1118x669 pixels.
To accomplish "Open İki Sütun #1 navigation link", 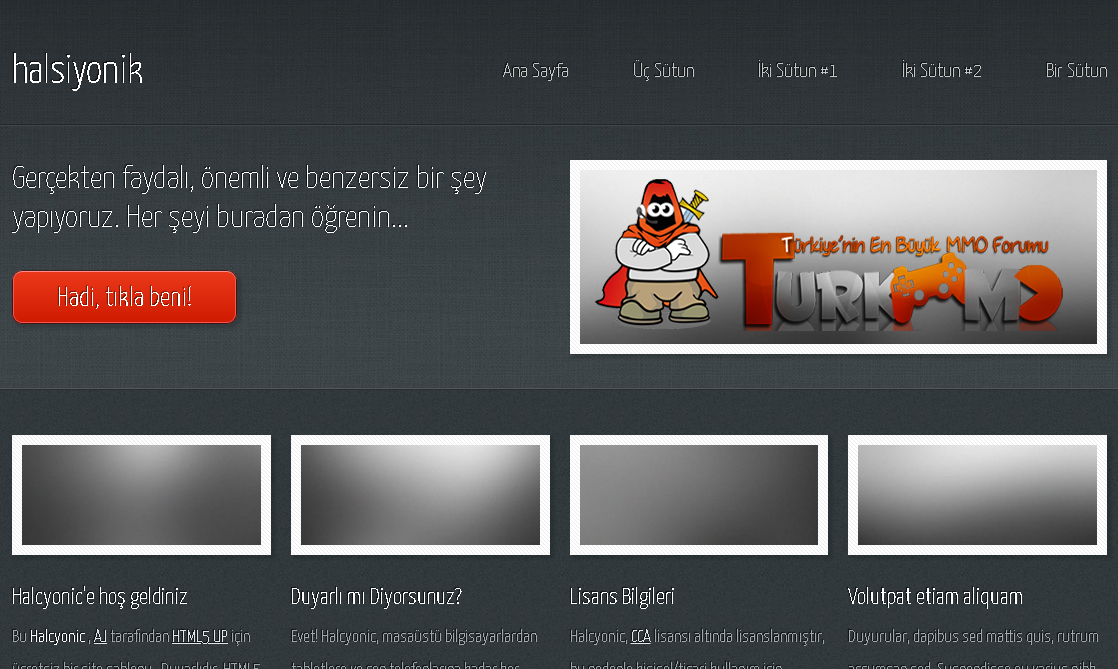I will click(x=797, y=71).
